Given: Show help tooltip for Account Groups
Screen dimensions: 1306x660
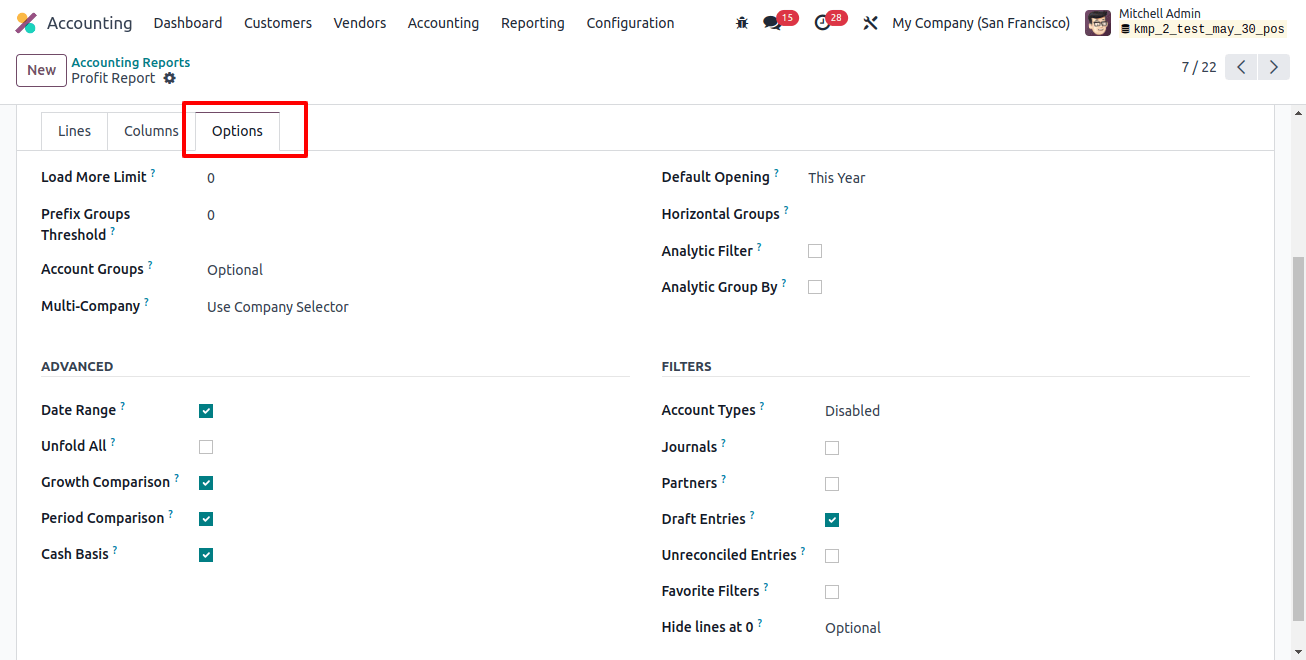Looking at the screenshot, I should click(x=150, y=266).
